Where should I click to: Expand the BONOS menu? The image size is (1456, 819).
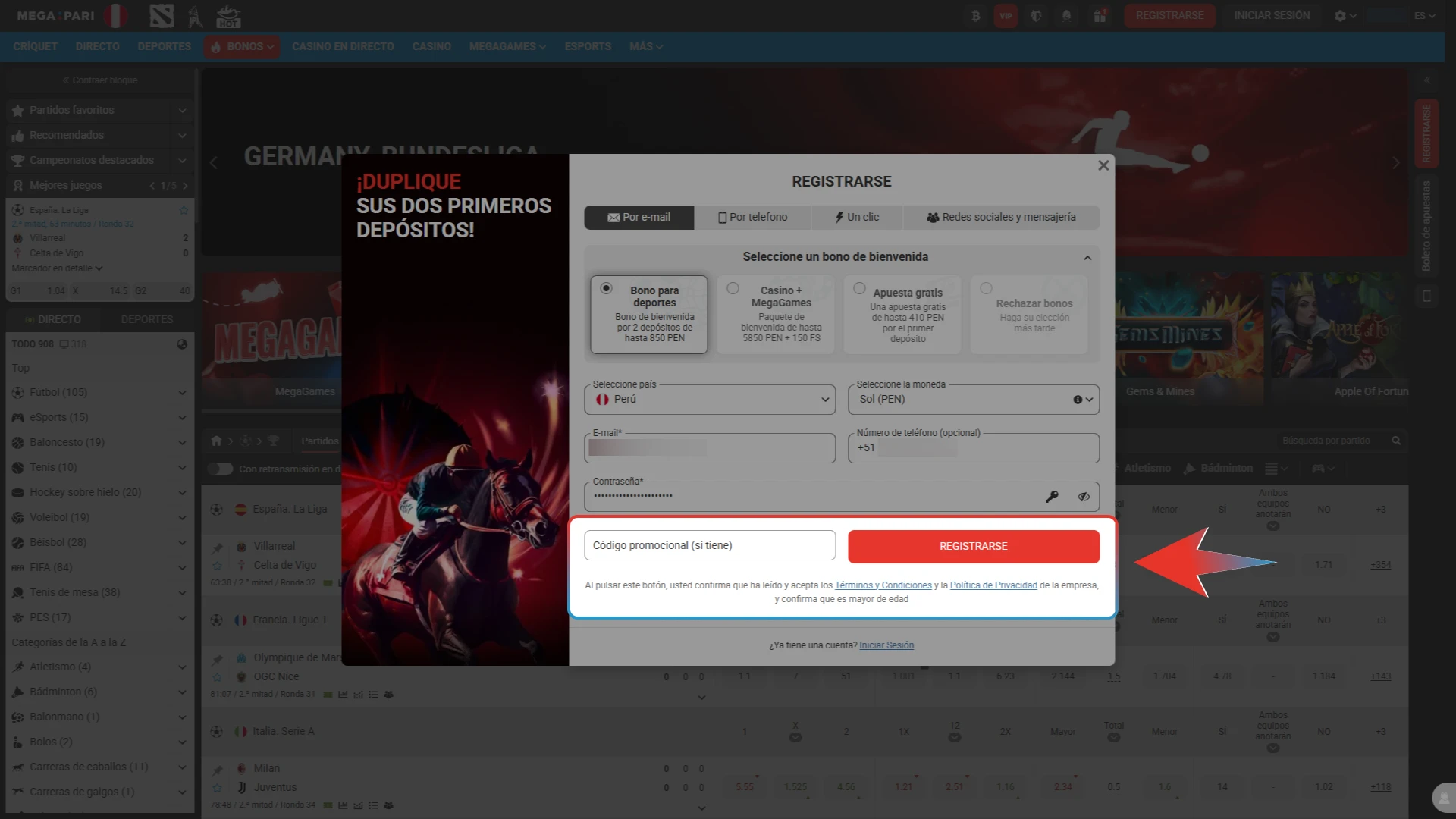241,47
